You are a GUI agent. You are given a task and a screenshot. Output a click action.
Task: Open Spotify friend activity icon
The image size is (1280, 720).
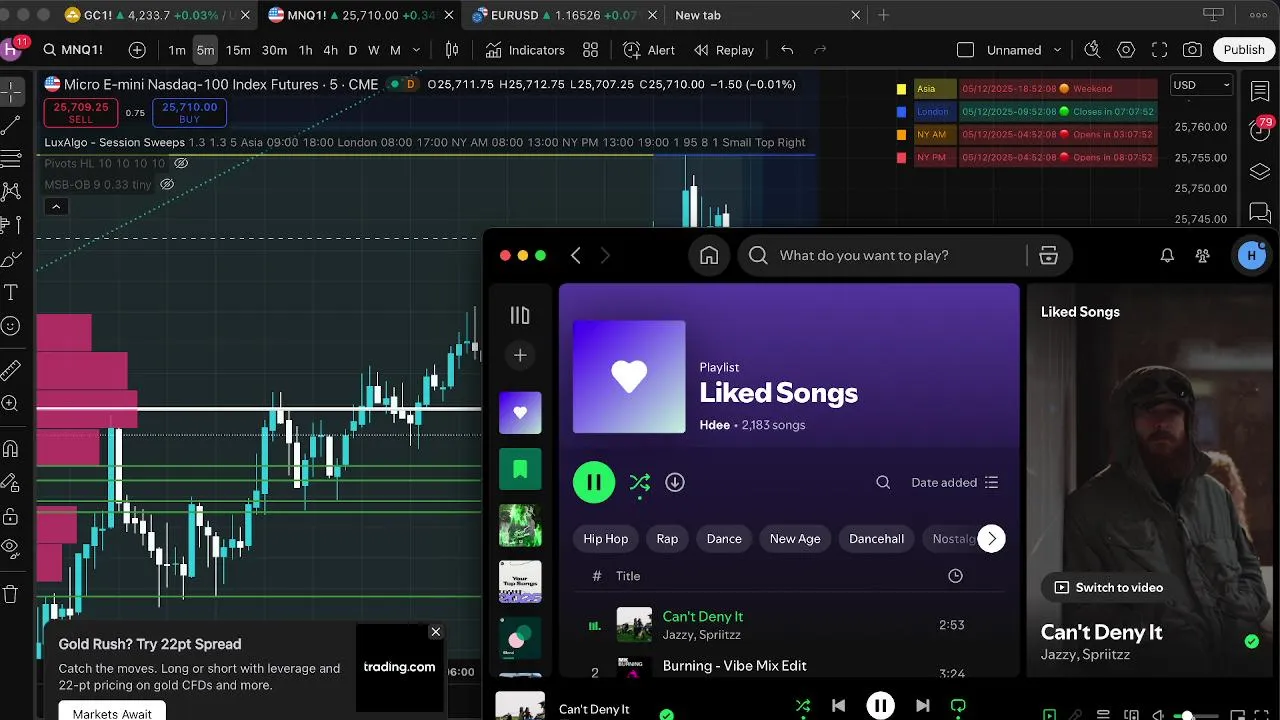click(1203, 256)
